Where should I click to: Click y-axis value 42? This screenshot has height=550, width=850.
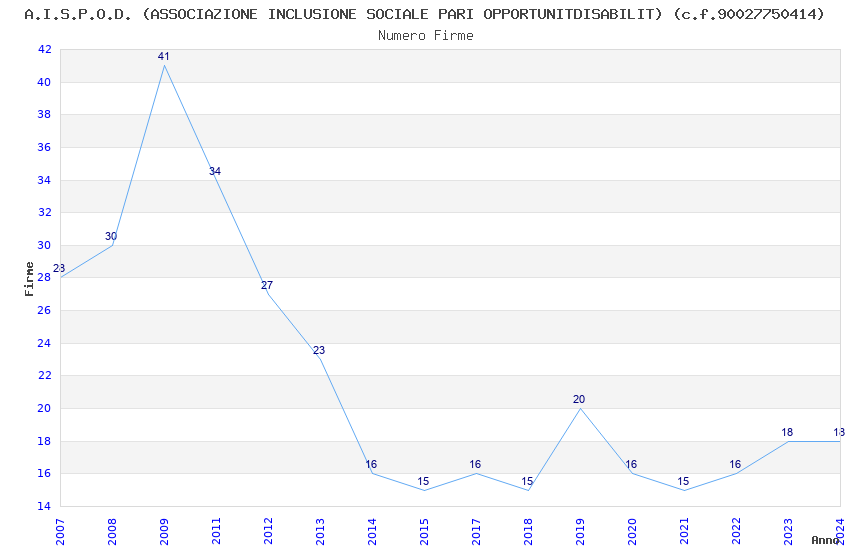(x=44, y=49)
